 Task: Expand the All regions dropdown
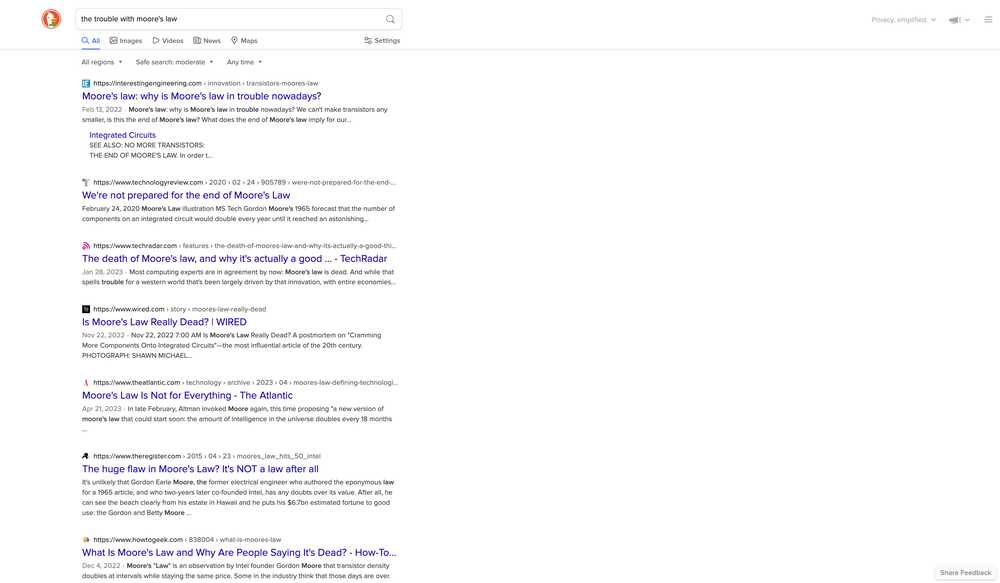tap(102, 62)
